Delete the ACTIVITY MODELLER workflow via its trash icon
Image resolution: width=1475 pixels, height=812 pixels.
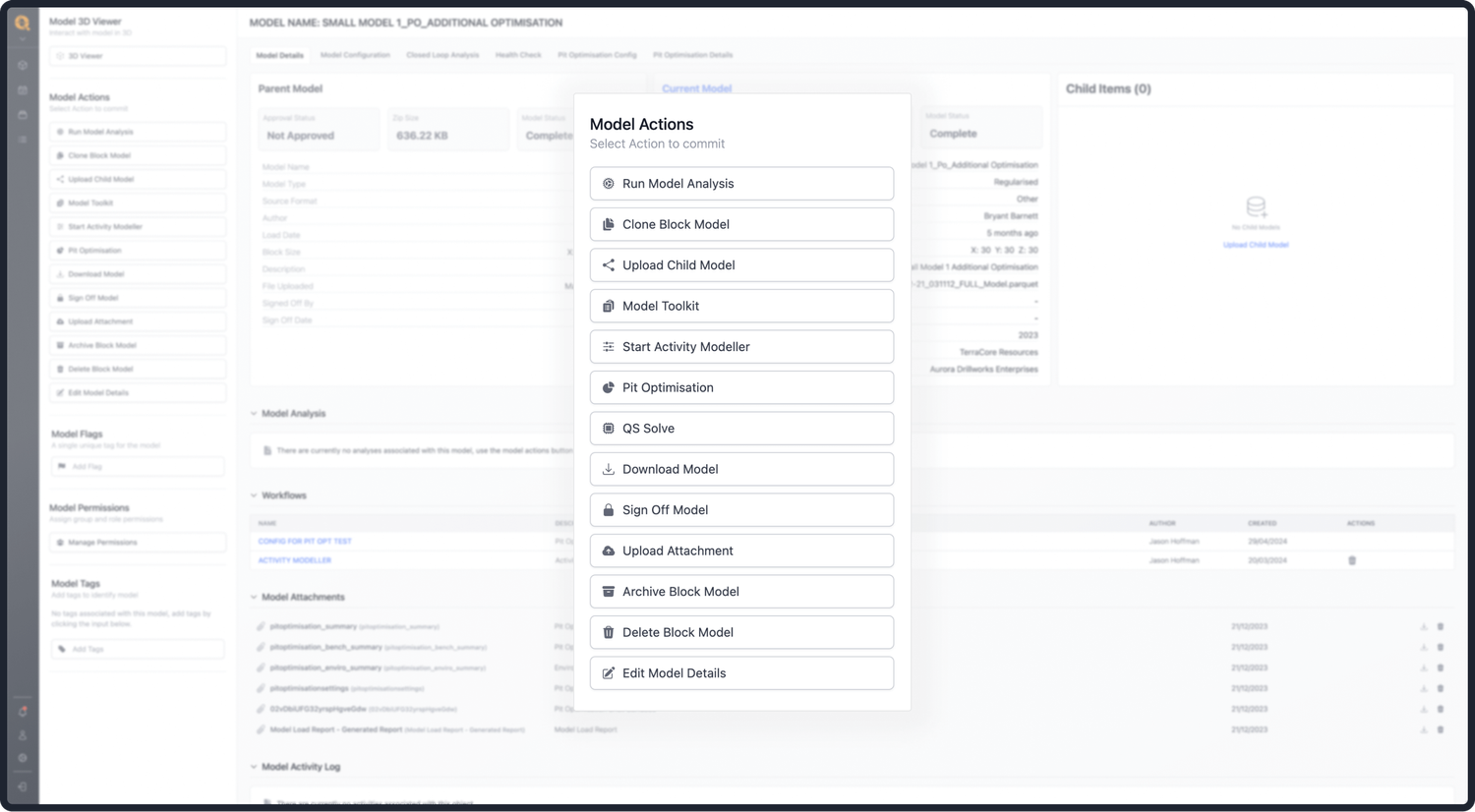(x=1352, y=560)
